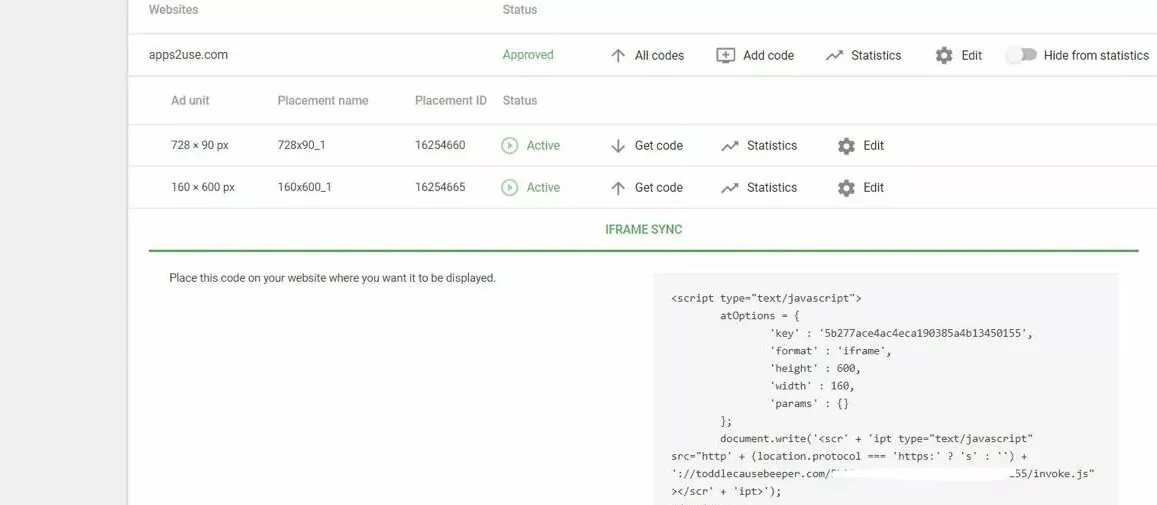
Task: Click Statistics chart icon for 160x600_1
Action: coord(730,188)
